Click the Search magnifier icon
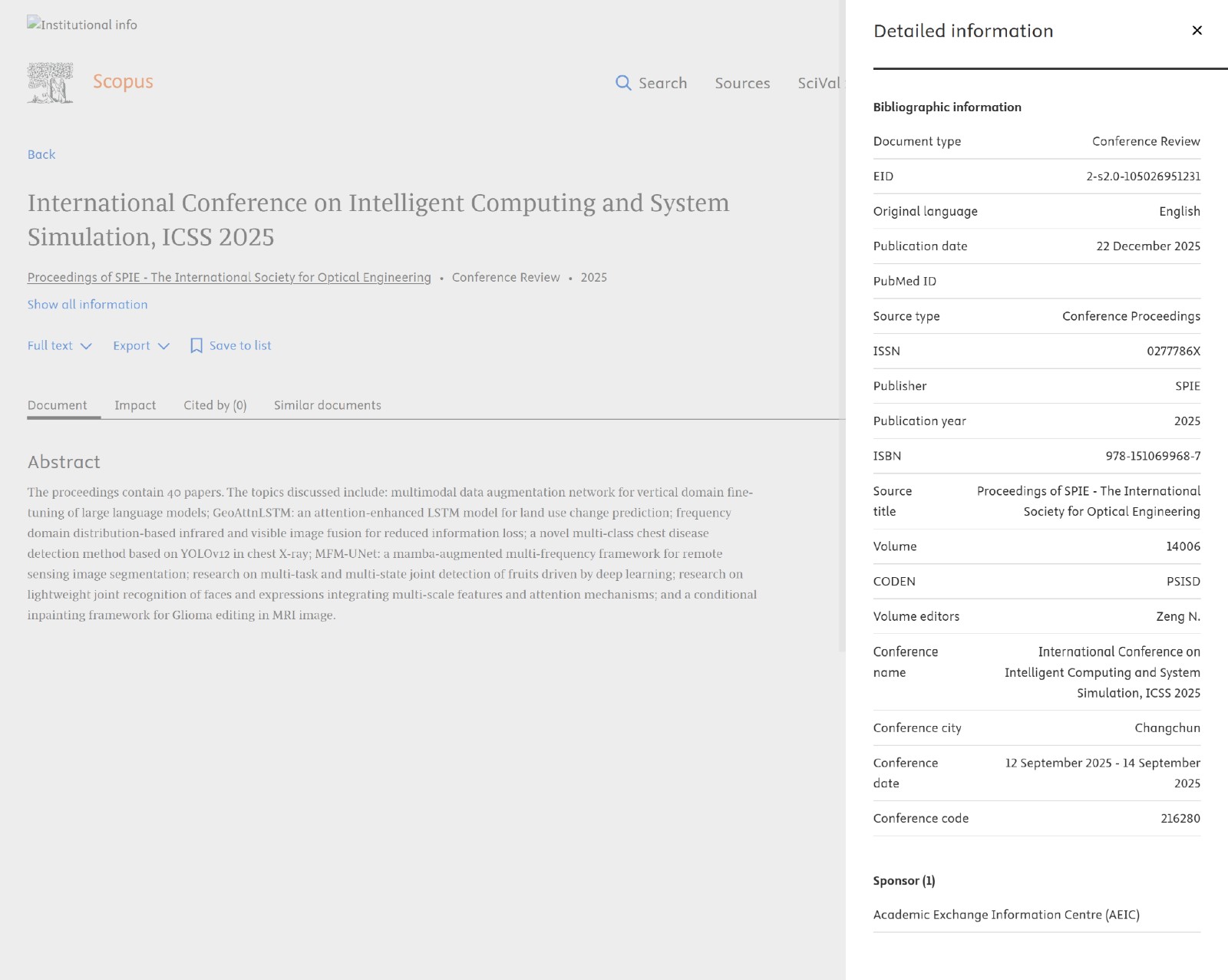Screen dimensions: 1228x980 [x=623, y=83]
